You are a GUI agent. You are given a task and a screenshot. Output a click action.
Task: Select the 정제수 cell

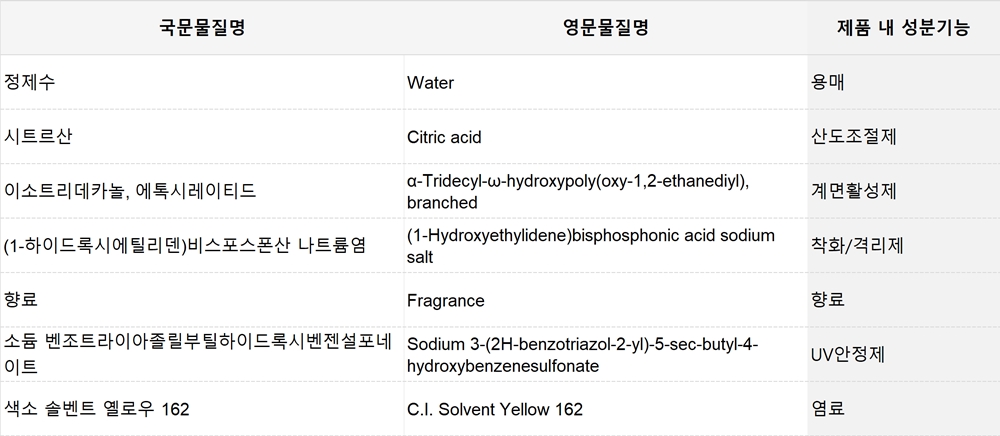click(x=202, y=82)
